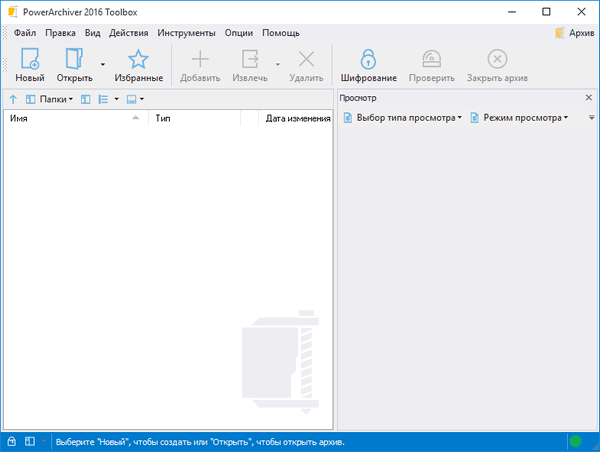This screenshot has width=600, height=452.
Task: Minimize the PowerArchiver window
Action: coord(512,12)
